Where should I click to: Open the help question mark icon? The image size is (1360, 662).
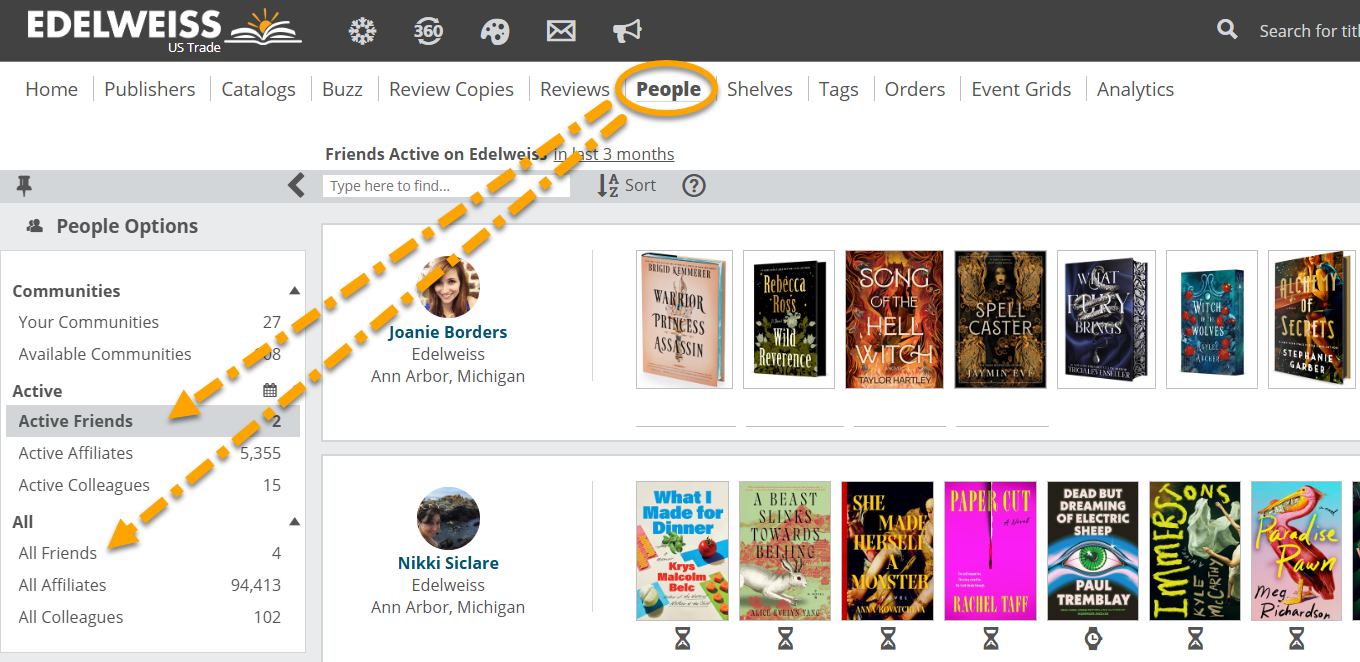pos(693,185)
